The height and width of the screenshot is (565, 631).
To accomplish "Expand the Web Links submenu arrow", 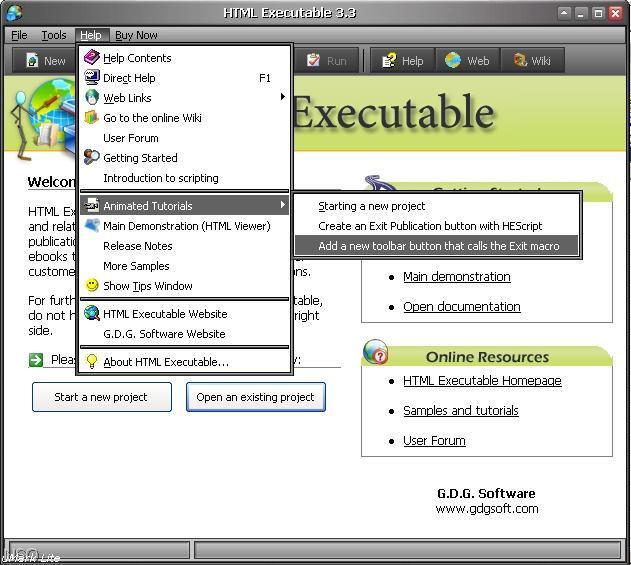I will (x=283, y=97).
